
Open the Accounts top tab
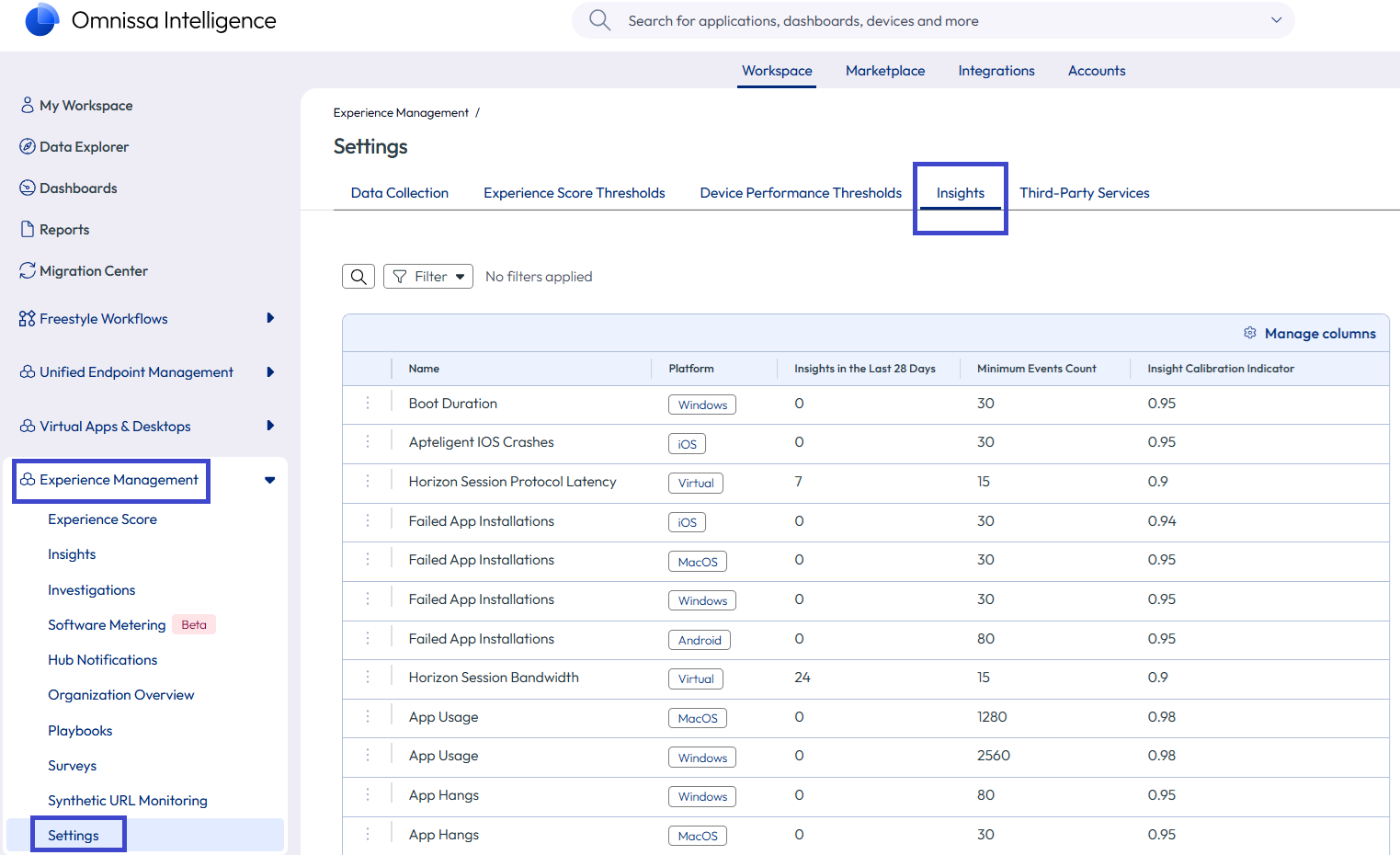click(1097, 71)
